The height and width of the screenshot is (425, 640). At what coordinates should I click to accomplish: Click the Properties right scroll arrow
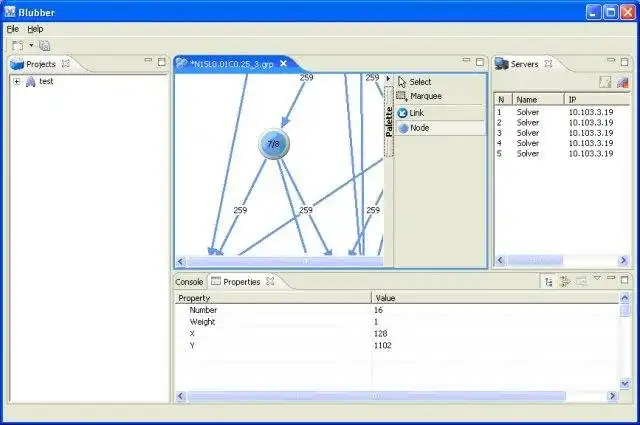[612, 396]
